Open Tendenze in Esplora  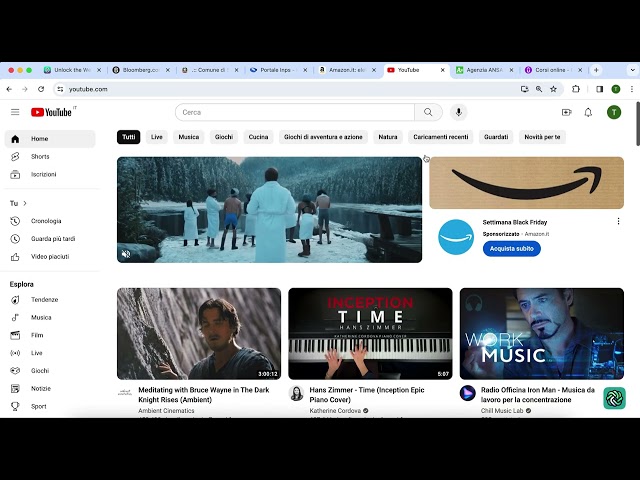pyautogui.click(x=50, y=300)
